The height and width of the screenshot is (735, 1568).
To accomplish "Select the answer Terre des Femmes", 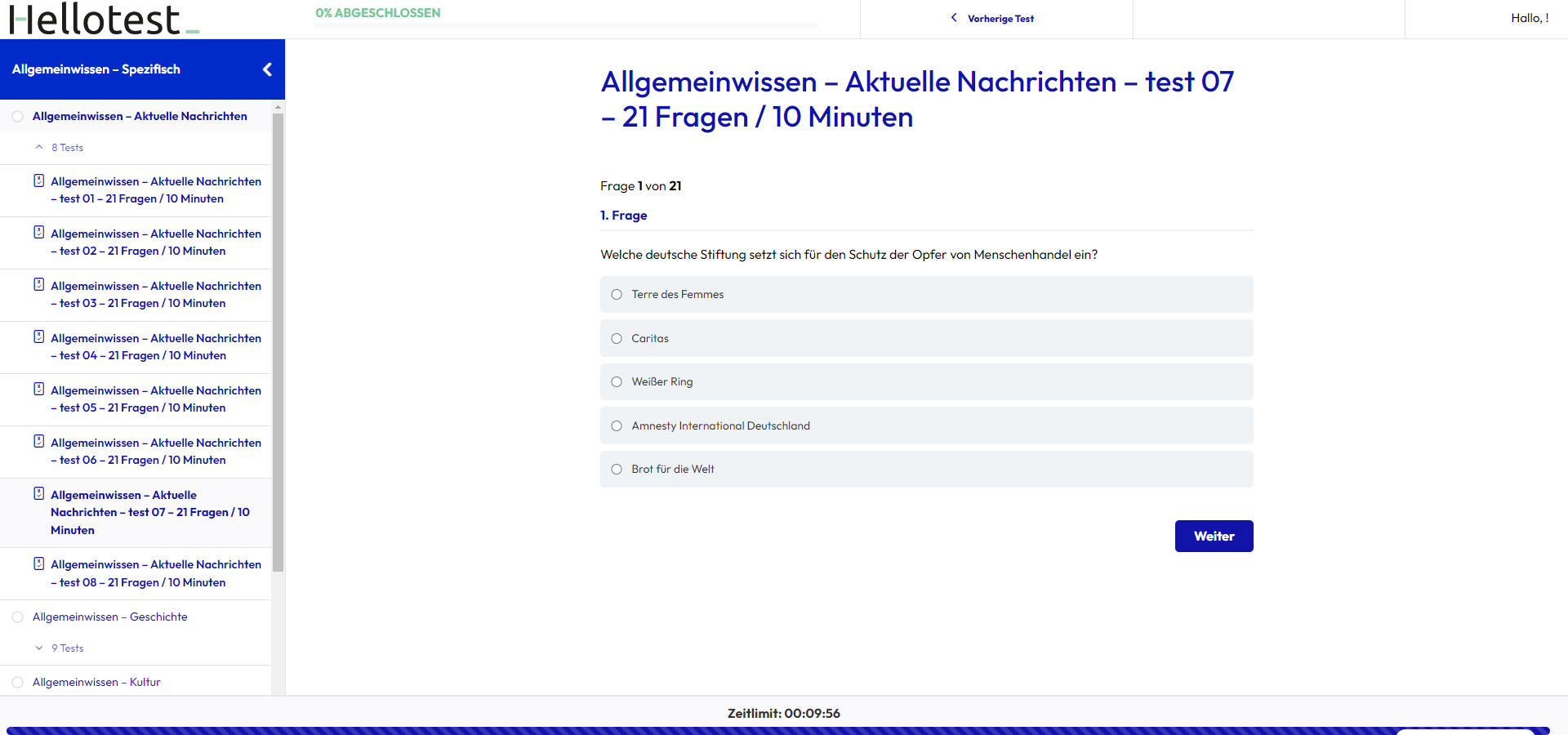I will point(926,294).
